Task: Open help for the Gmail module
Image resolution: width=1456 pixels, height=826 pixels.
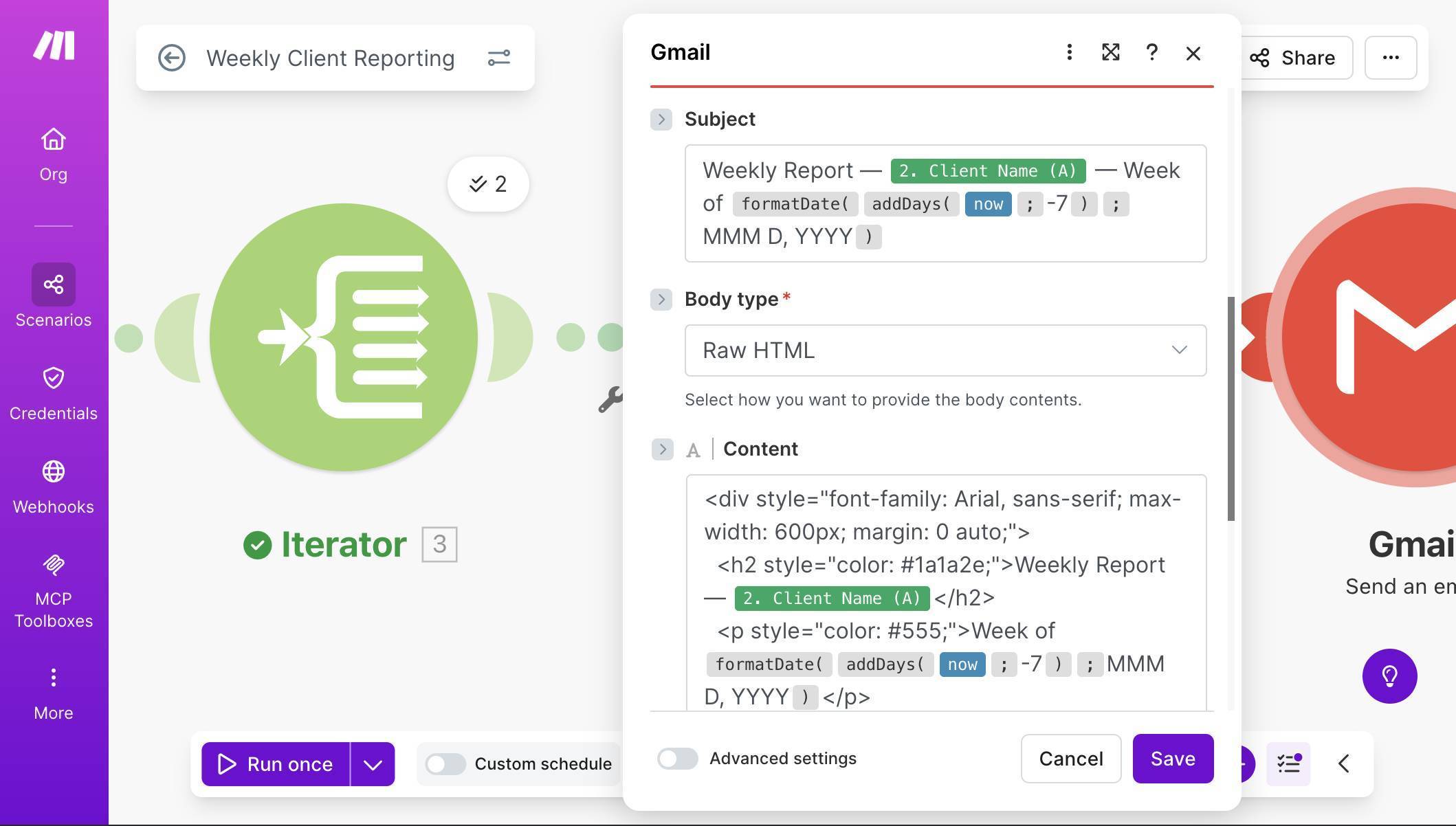Action: point(1151,52)
